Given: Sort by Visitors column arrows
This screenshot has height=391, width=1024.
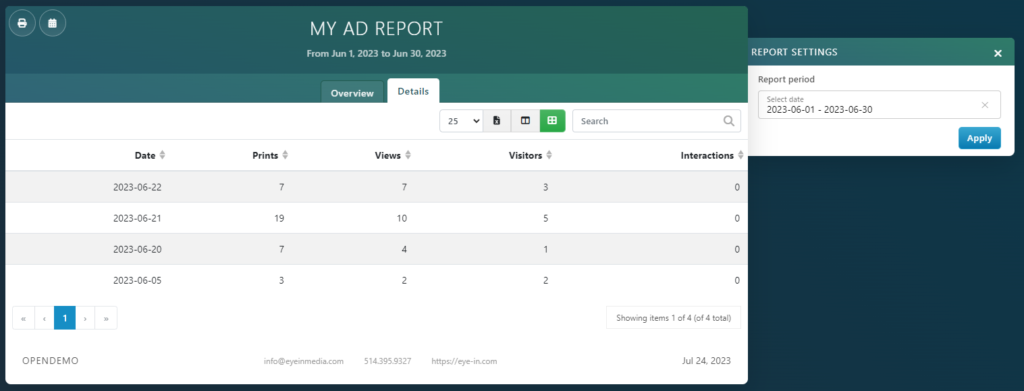Looking at the screenshot, I should coord(549,155).
